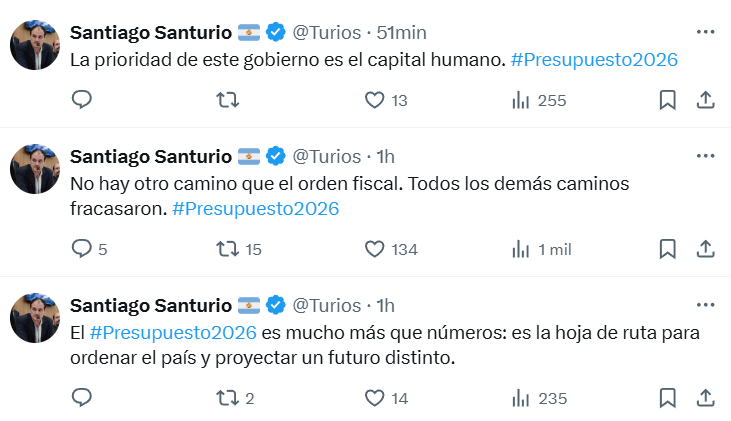The height and width of the screenshot is (421, 731).
Task: Like the tweet with 13 likes
Action: coord(375,100)
